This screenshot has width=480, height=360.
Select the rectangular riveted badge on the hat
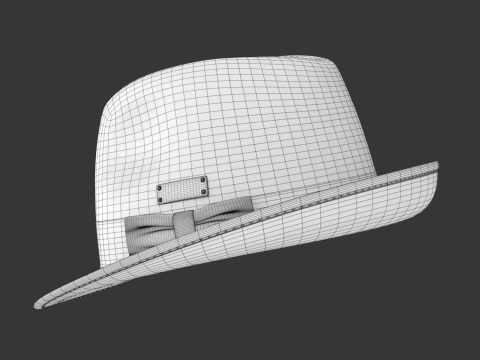click(x=182, y=190)
